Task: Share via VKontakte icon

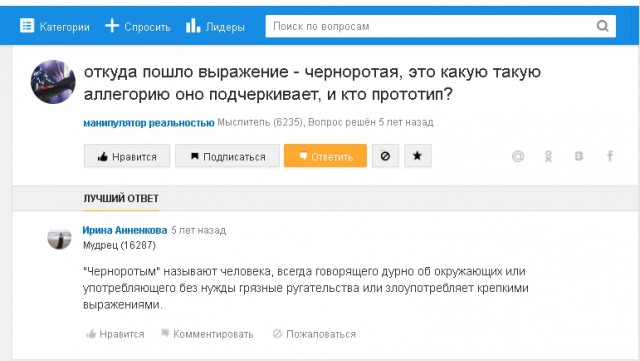Action: (x=579, y=156)
